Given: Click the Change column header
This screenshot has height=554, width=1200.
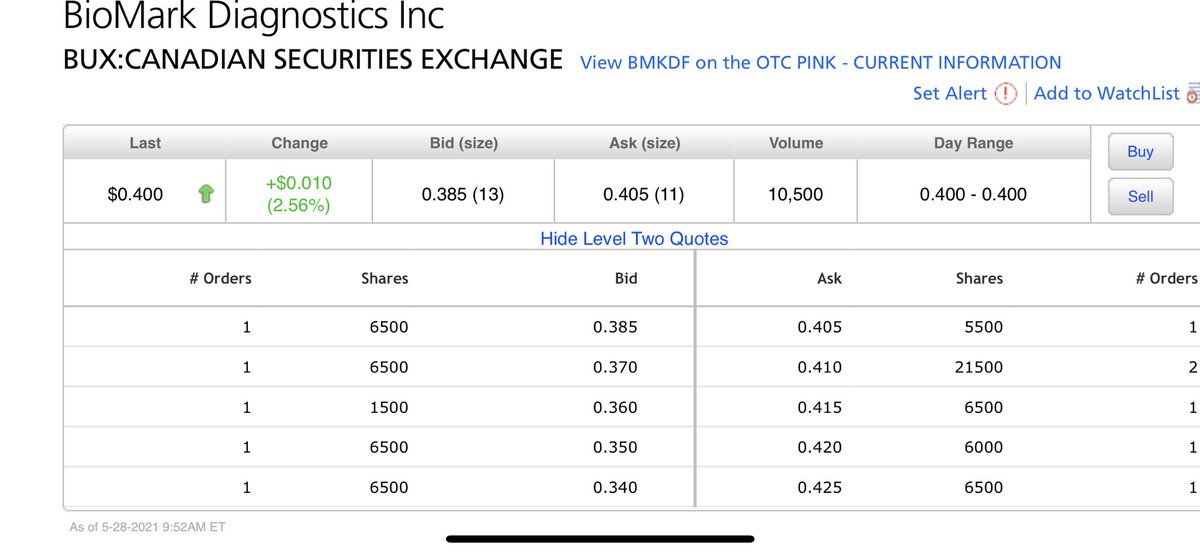Looking at the screenshot, I should point(299,143).
